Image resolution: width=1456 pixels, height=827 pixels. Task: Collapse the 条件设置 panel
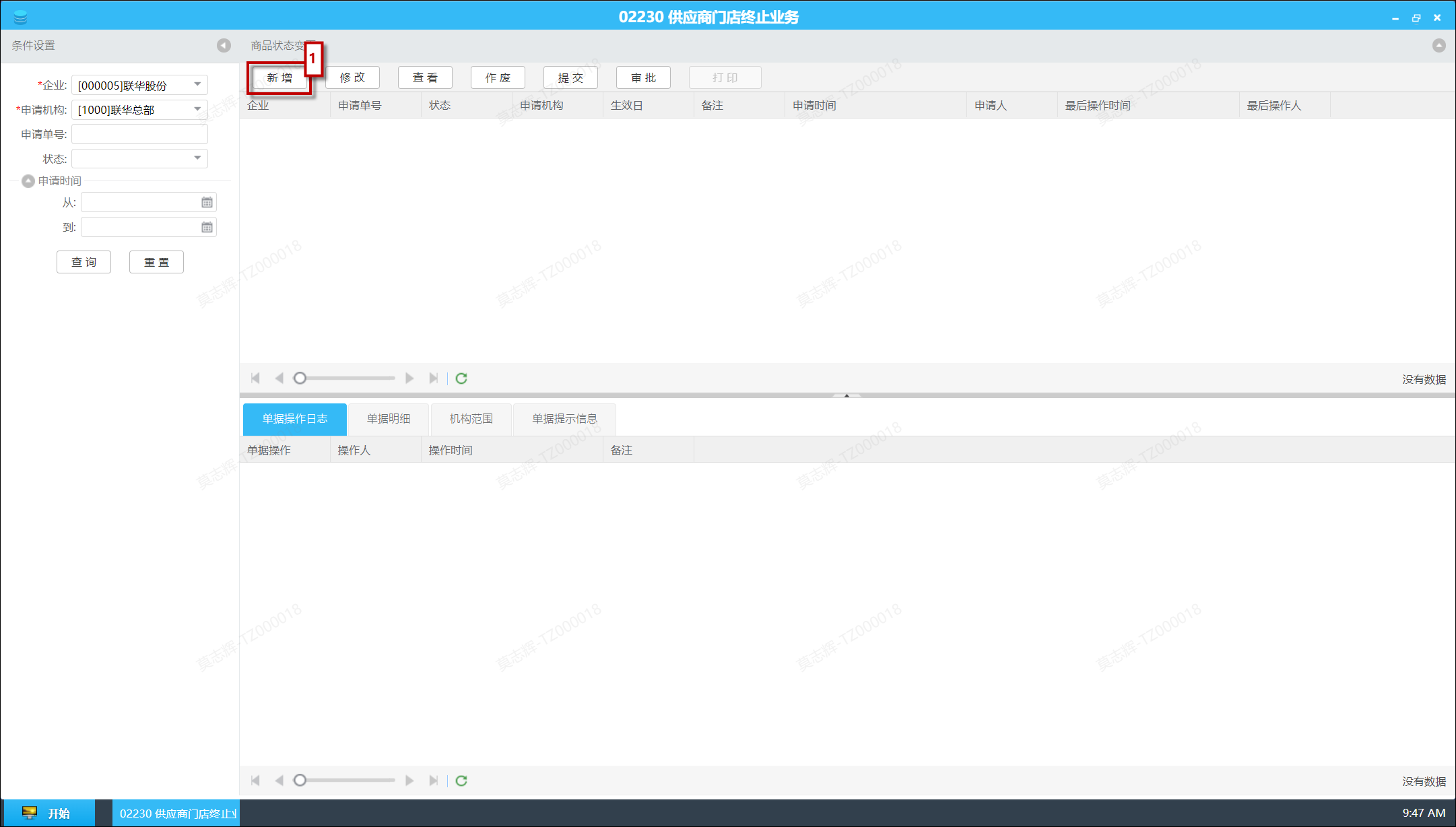click(x=224, y=45)
